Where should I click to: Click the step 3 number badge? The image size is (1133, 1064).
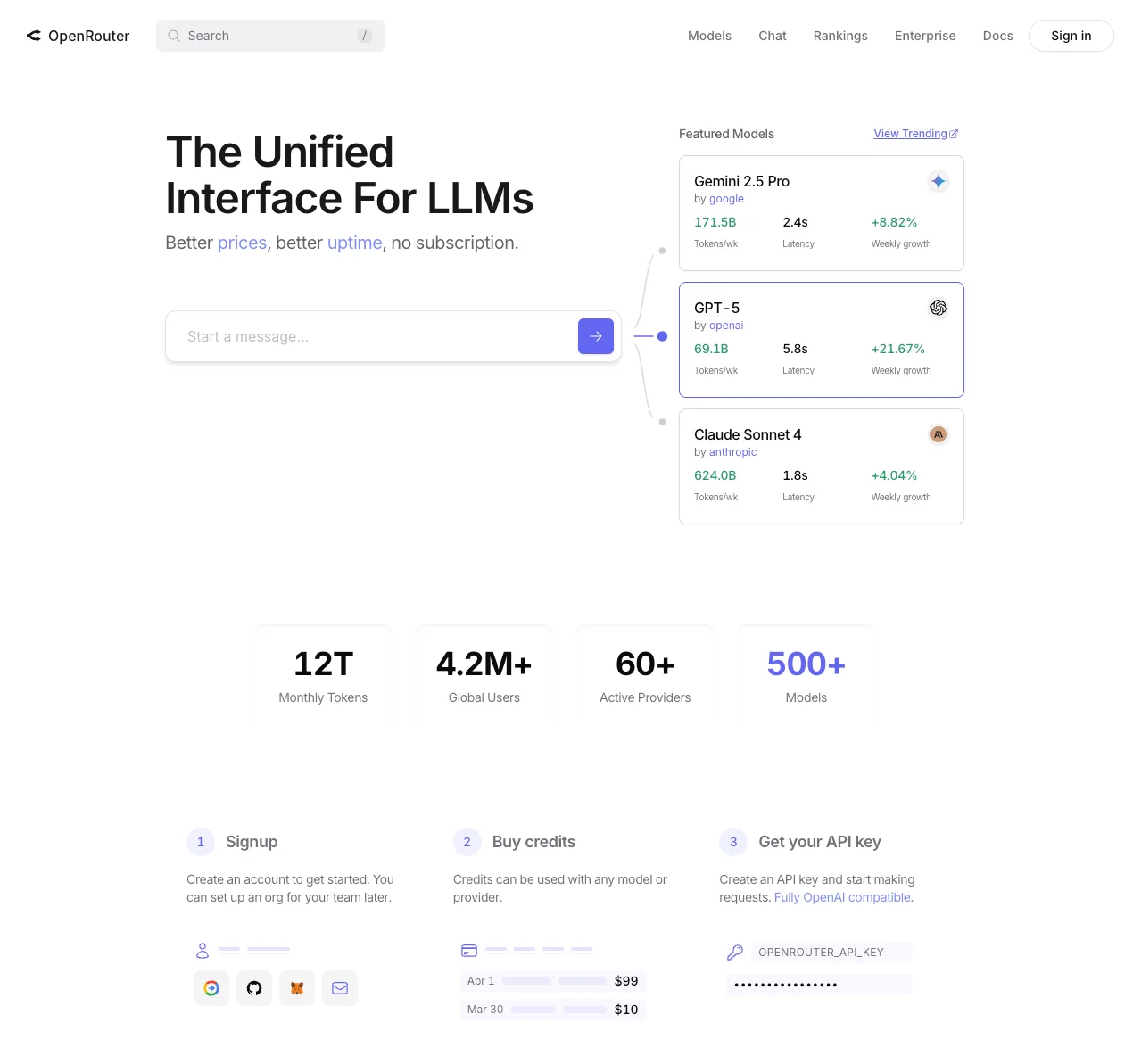(733, 842)
